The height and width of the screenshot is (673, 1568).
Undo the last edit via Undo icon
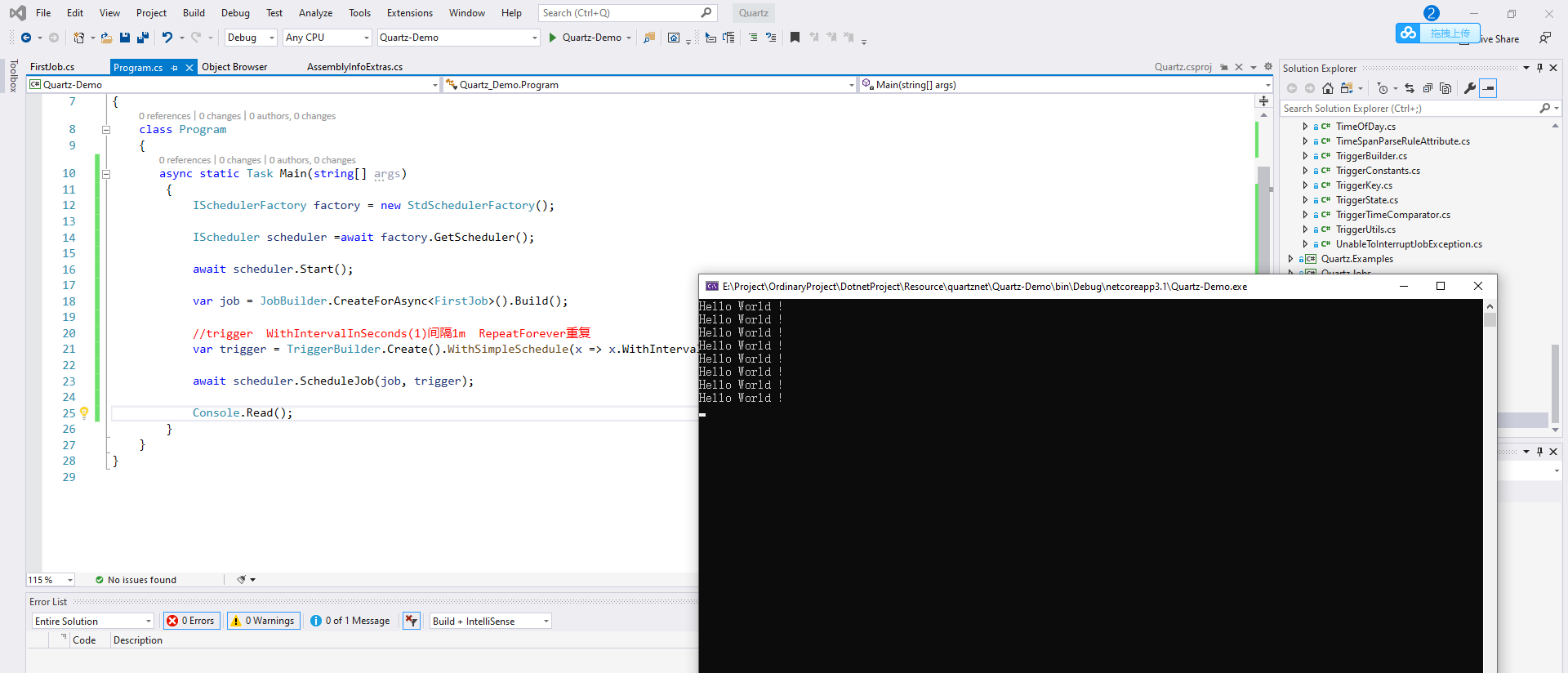click(x=167, y=38)
